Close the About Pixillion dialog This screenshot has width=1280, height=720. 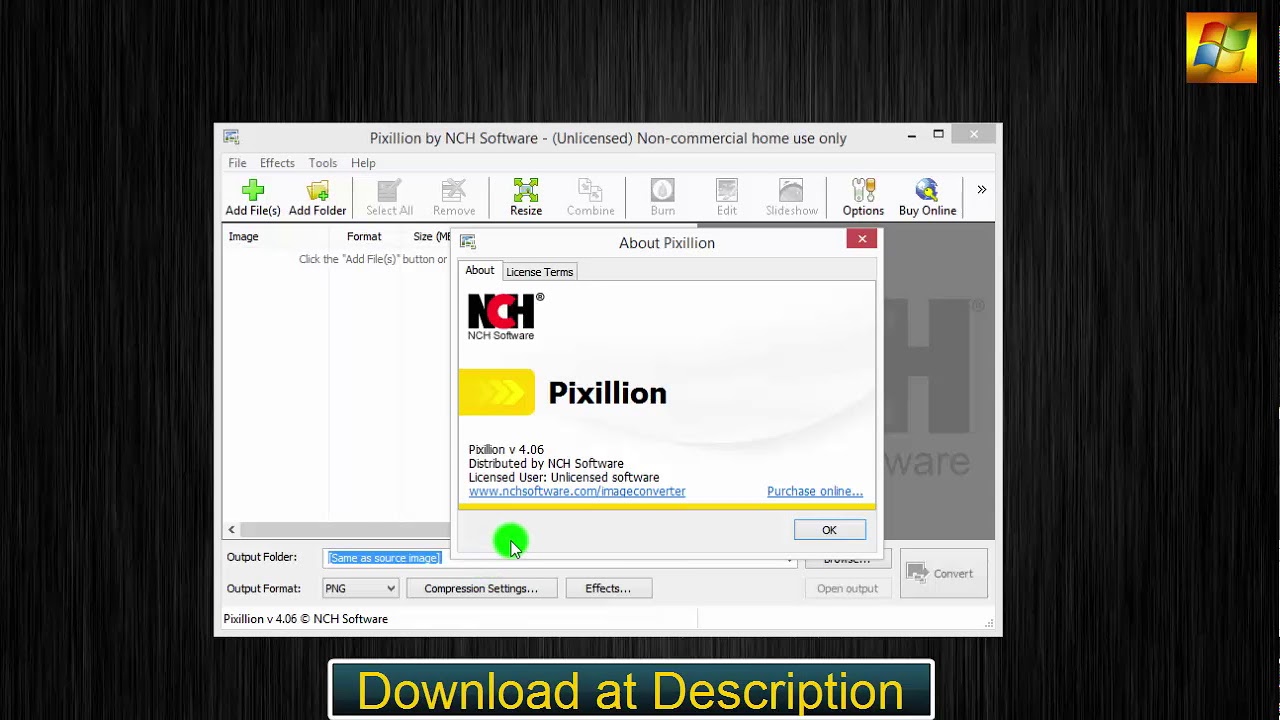(x=862, y=238)
